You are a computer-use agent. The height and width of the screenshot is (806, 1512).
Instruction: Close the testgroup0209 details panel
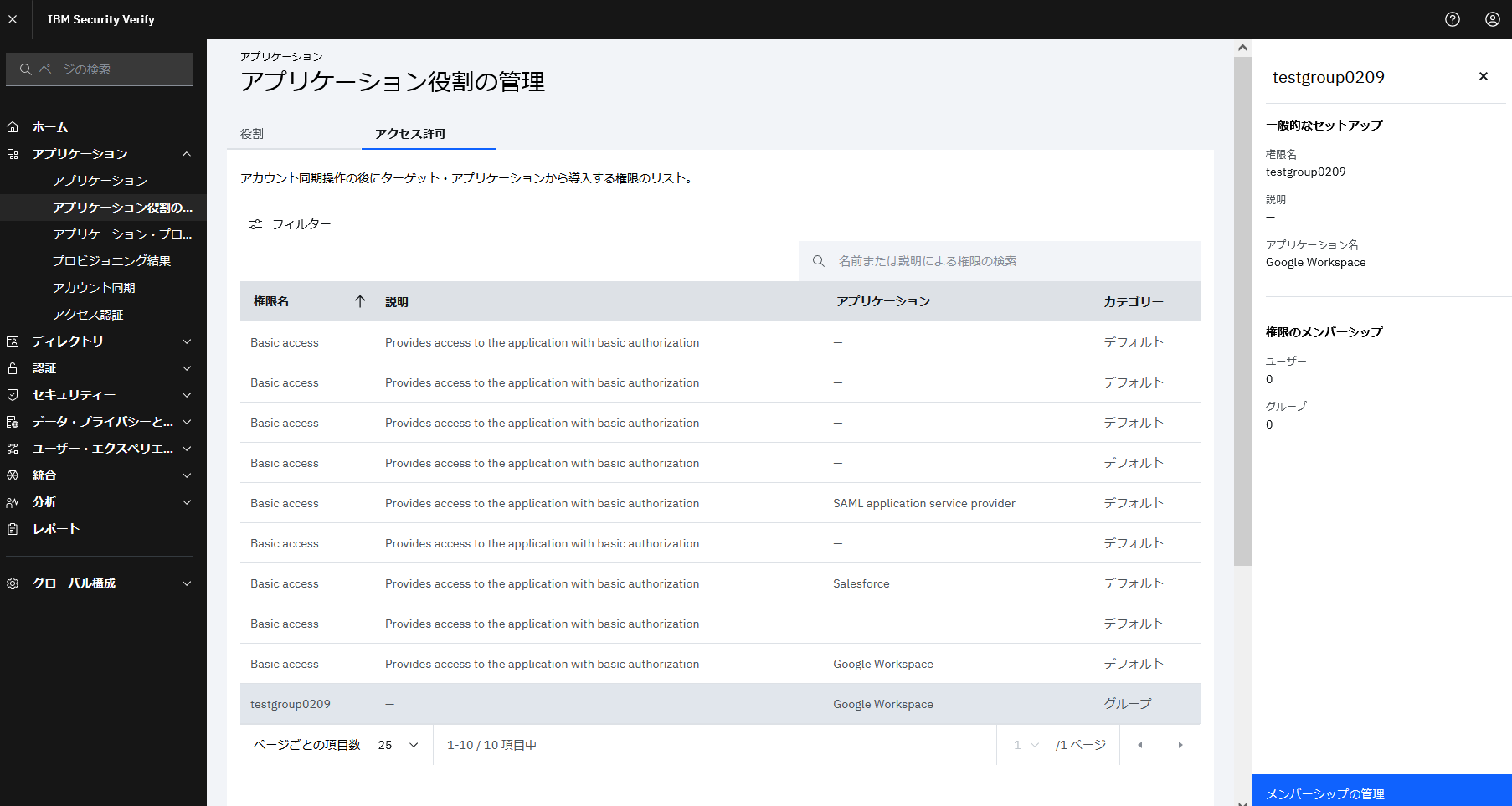pyautogui.click(x=1484, y=76)
